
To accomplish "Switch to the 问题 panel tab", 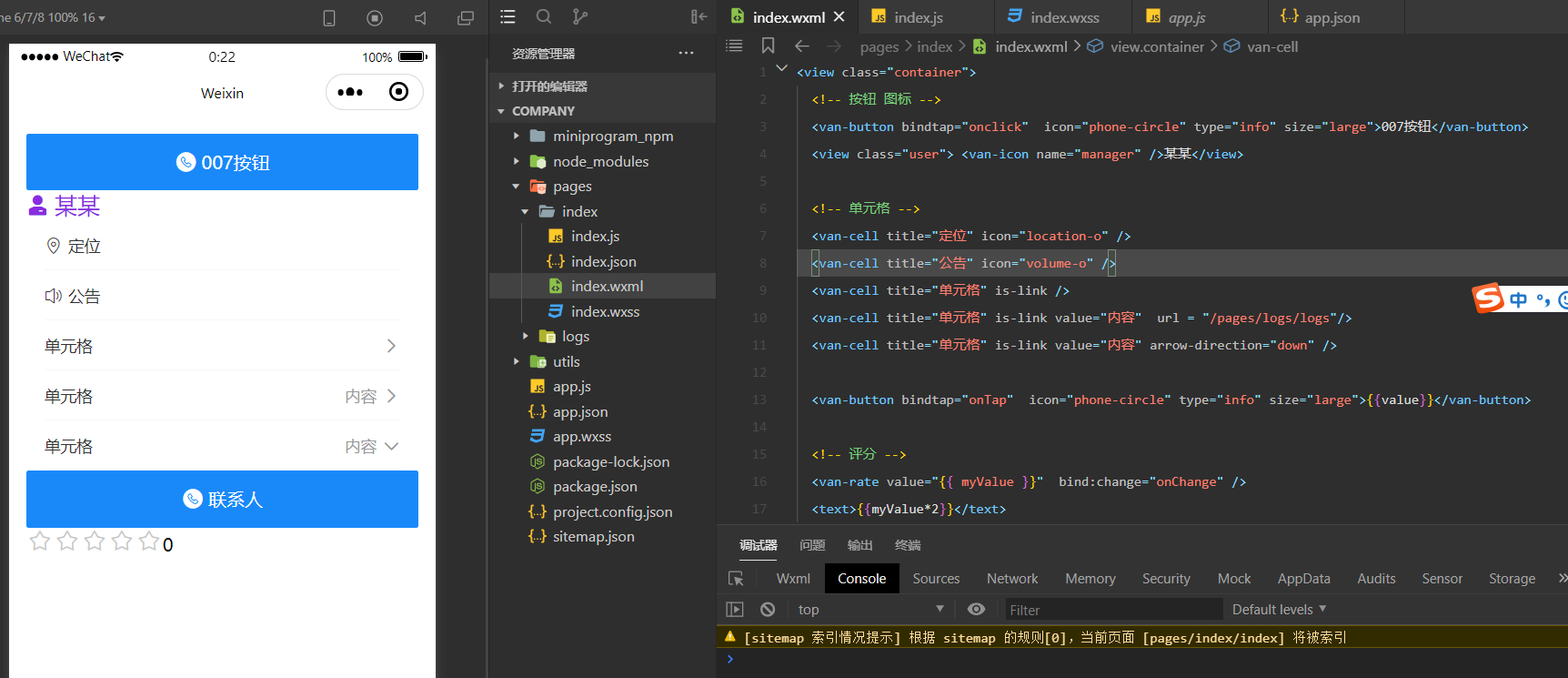I will [812, 545].
